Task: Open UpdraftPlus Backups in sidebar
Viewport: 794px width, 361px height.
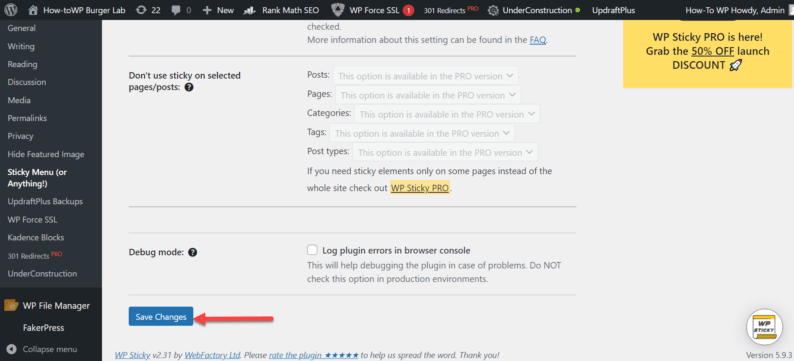Action: [45, 201]
